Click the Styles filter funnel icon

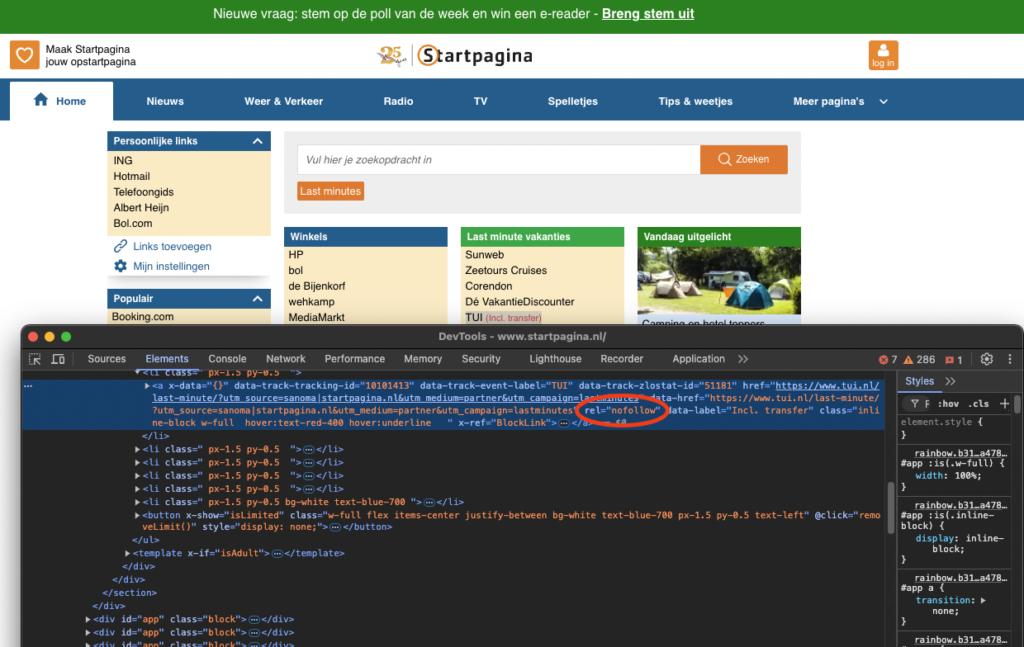coord(914,403)
